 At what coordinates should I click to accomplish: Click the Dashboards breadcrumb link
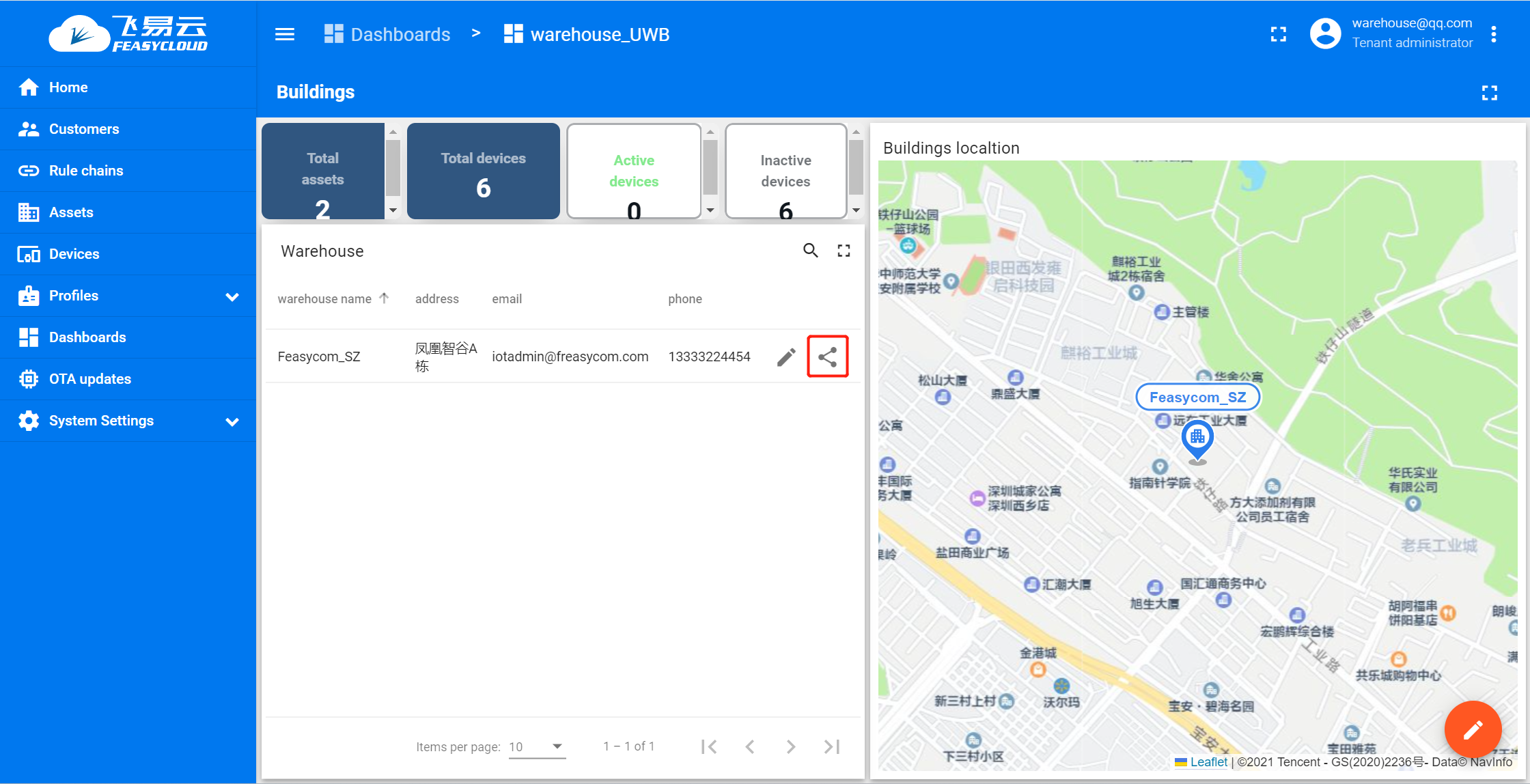pos(400,34)
